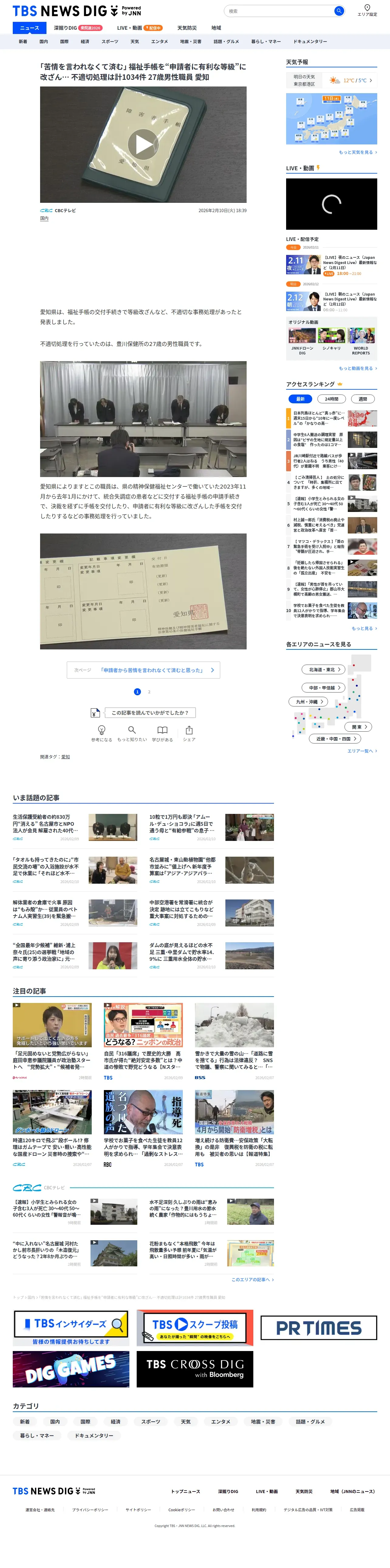
Task: Play the main article video
Action: tap(143, 144)
